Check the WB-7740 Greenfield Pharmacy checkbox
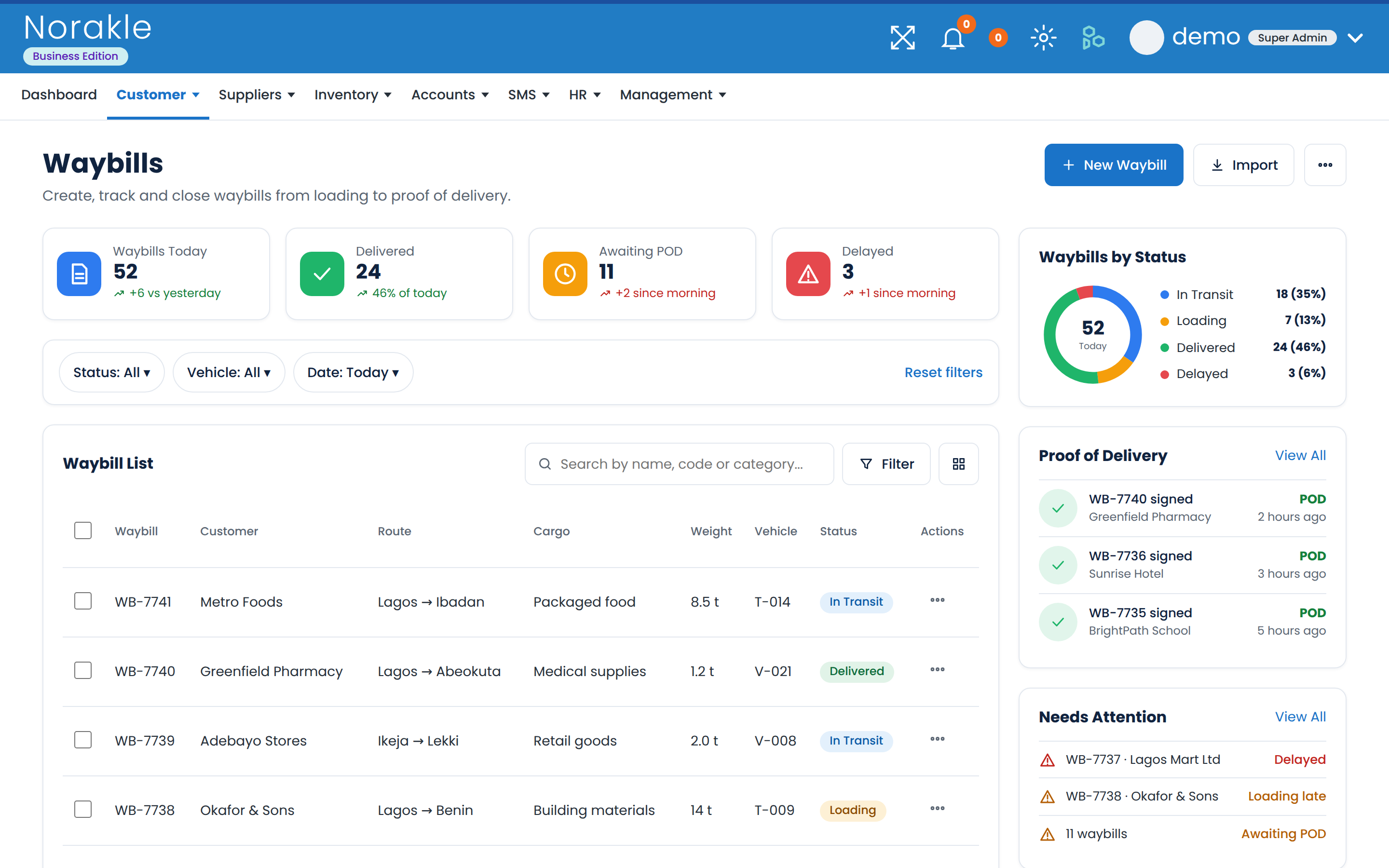The width and height of the screenshot is (1389, 868). [83, 670]
